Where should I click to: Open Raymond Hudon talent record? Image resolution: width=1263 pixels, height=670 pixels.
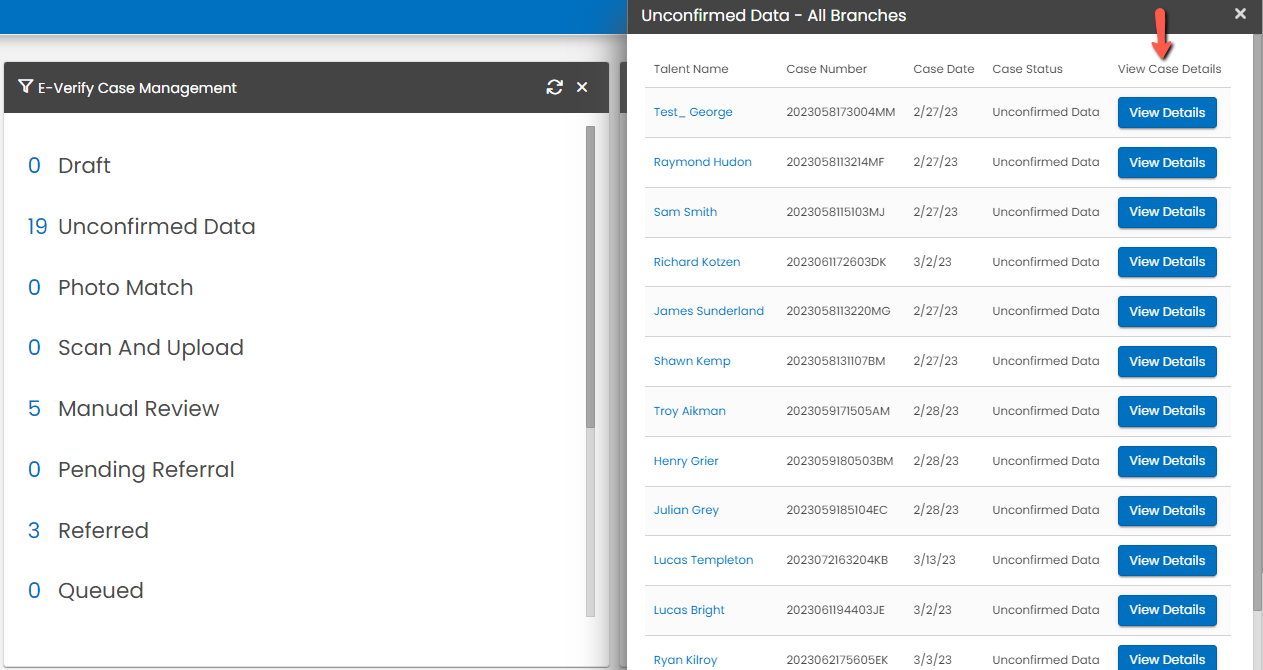(702, 162)
